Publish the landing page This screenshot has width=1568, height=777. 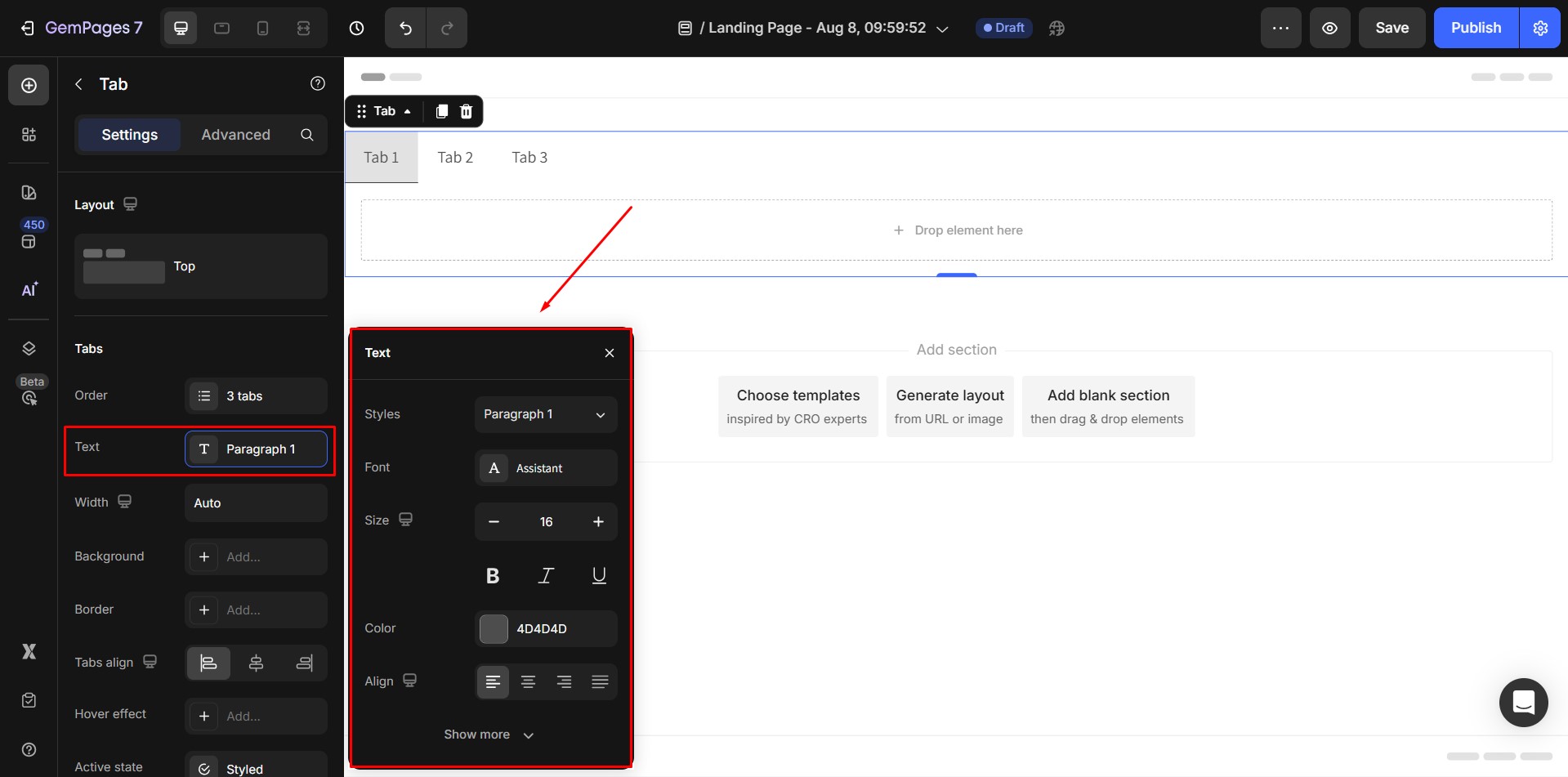[x=1475, y=27]
